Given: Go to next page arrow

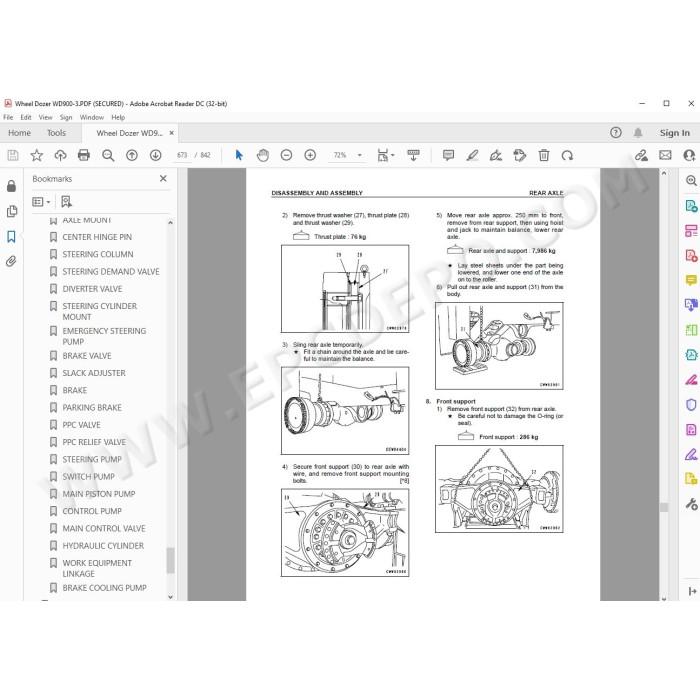Looking at the screenshot, I should pos(155,155).
